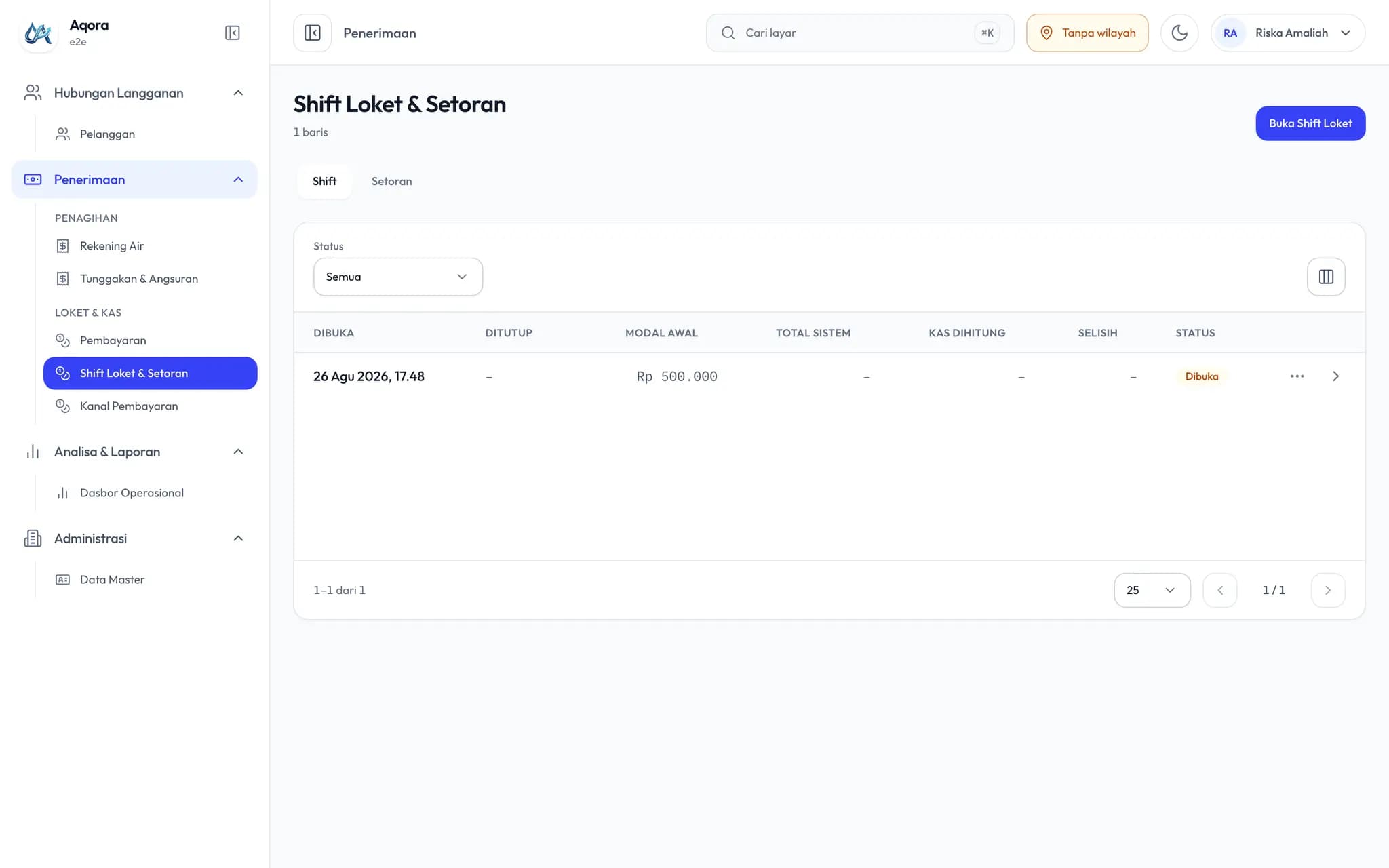Viewport: 1389px width, 868px height.
Task: Go to previous page arrow in pagination
Action: point(1219,590)
